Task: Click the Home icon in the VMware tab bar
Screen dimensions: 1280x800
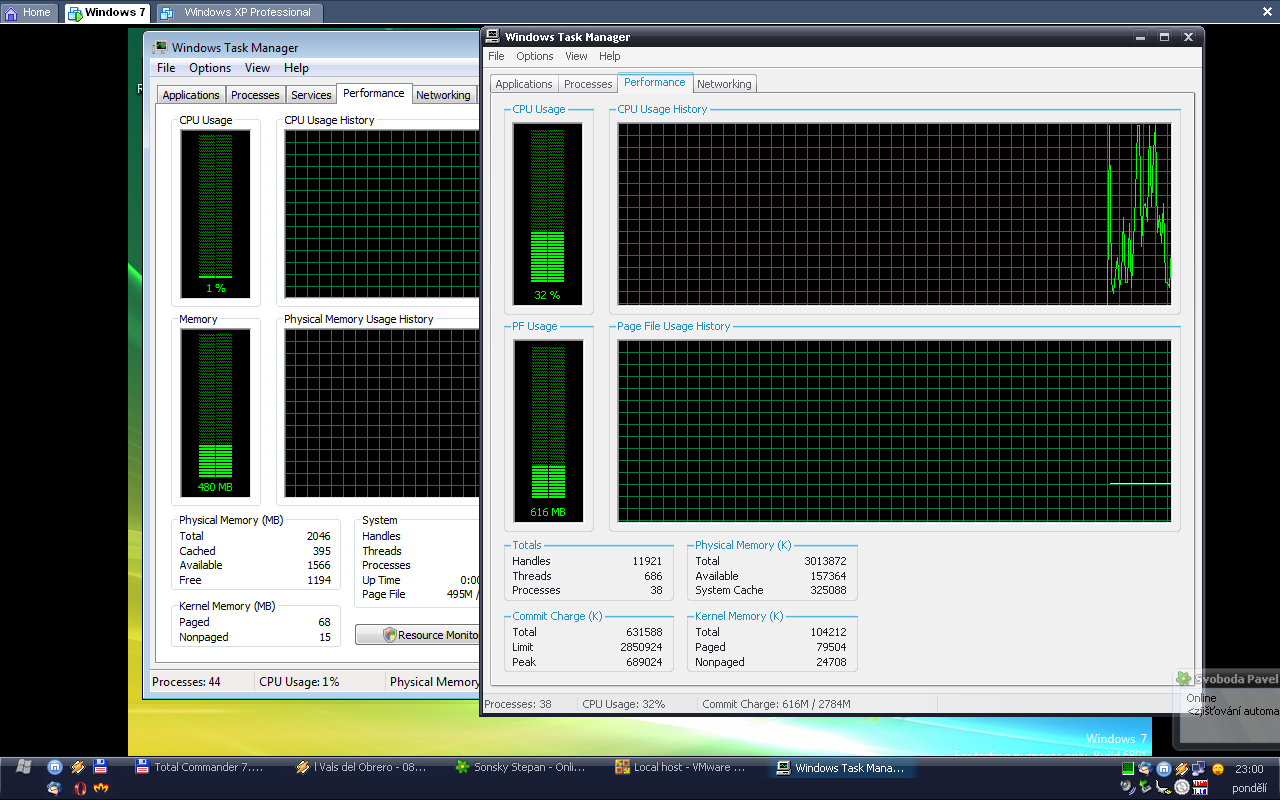Action: click(12, 12)
